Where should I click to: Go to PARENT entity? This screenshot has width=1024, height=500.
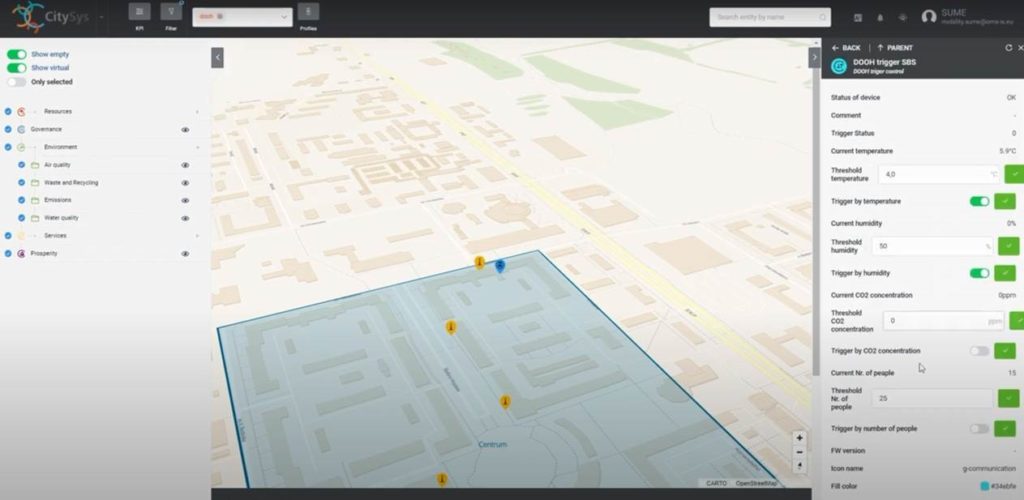(x=895, y=48)
